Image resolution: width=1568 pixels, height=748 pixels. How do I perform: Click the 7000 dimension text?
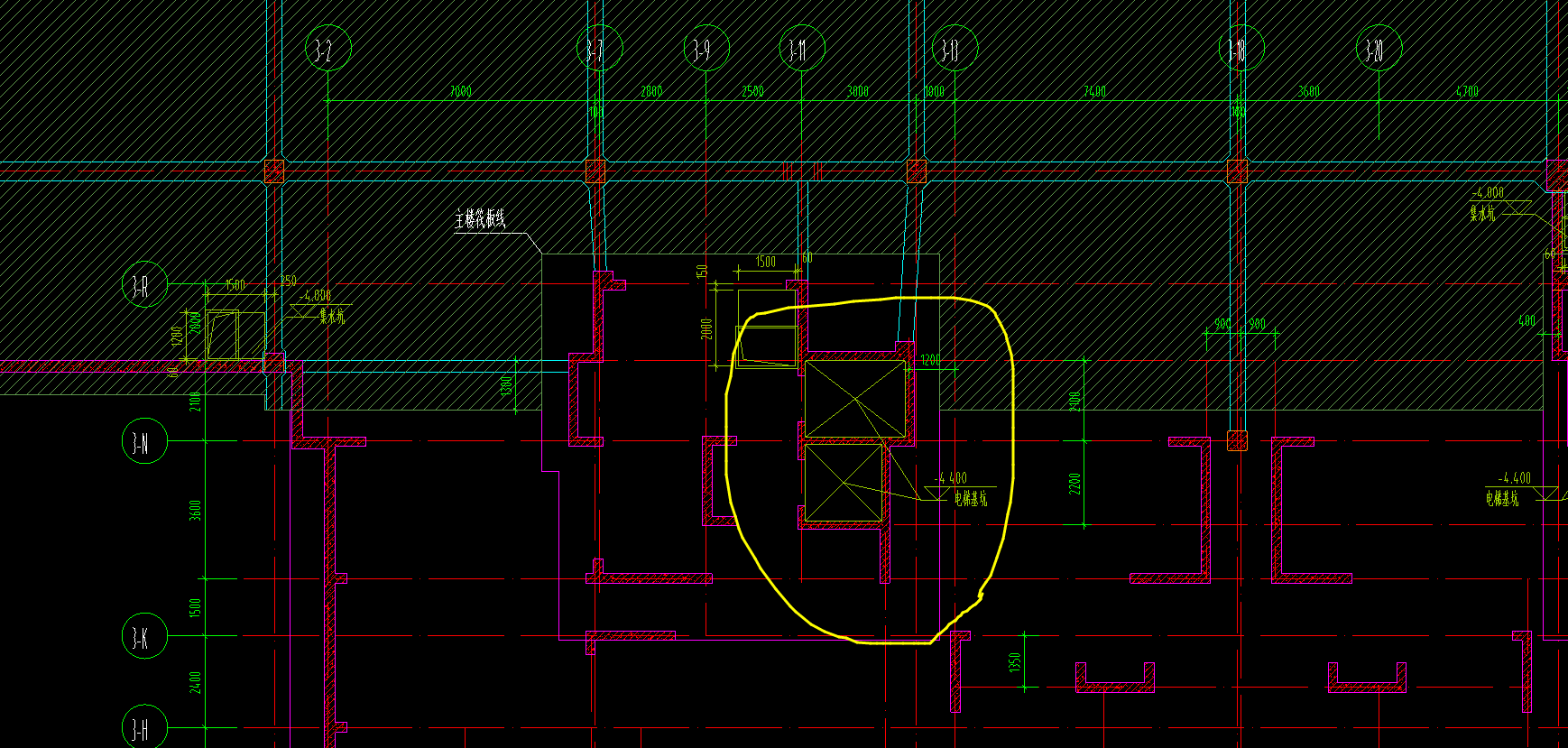pos(460,91)
